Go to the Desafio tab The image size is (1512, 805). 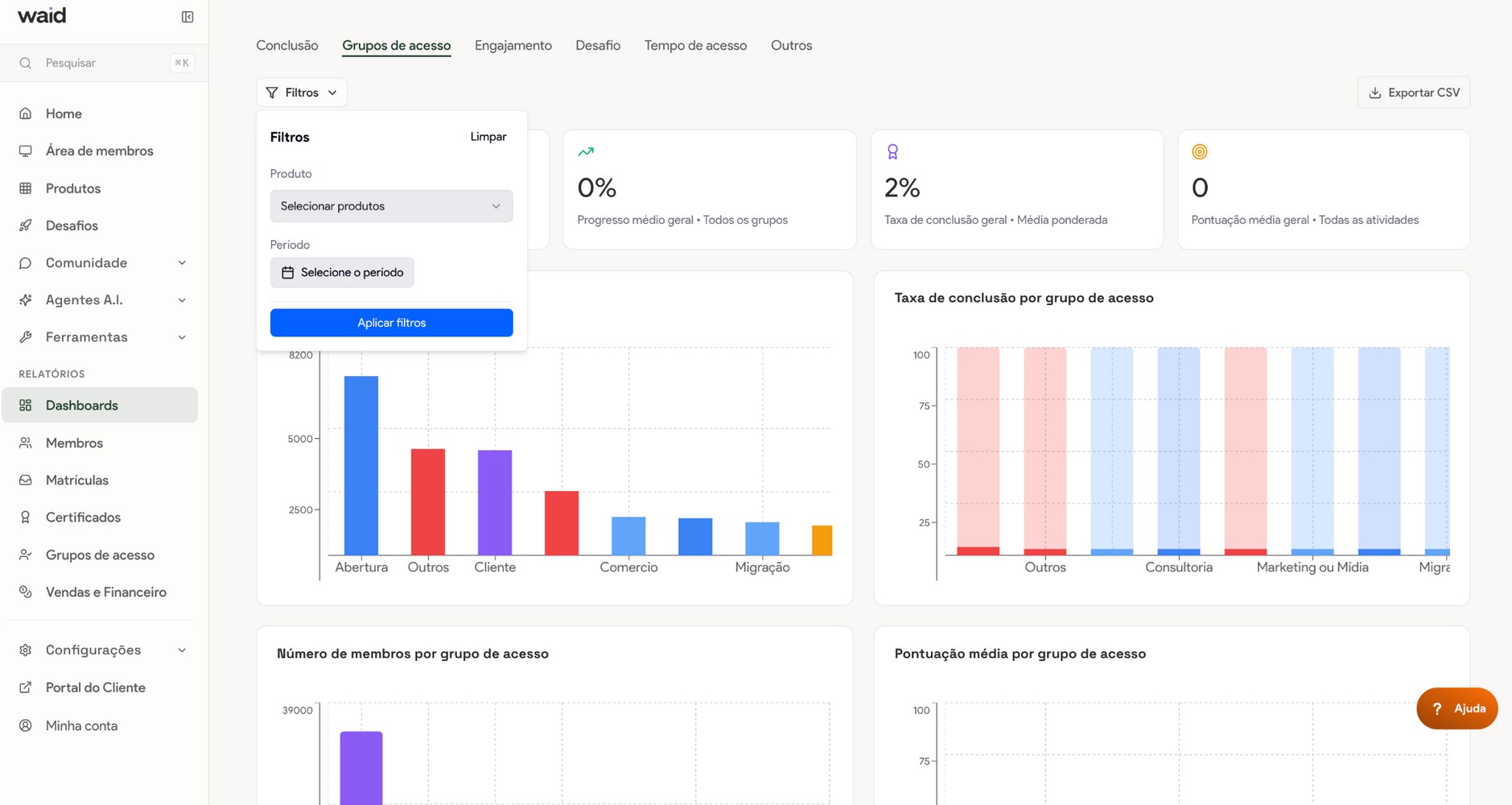[x=598, y=45]
